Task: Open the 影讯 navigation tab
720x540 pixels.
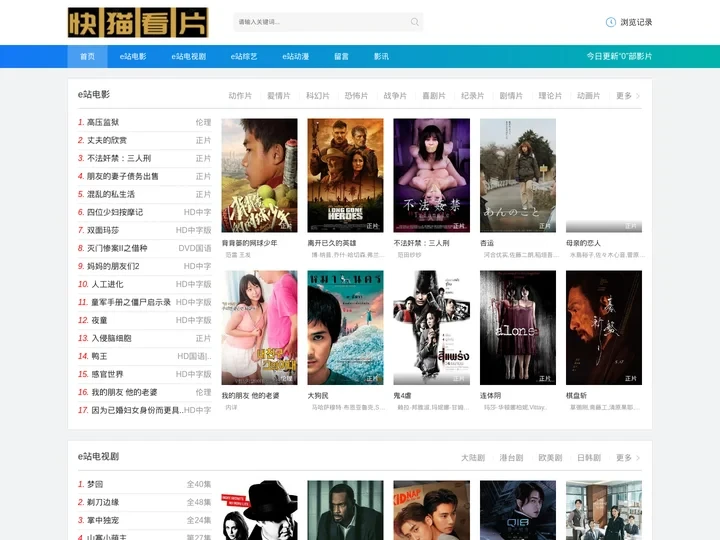Action: coord(381,56)
